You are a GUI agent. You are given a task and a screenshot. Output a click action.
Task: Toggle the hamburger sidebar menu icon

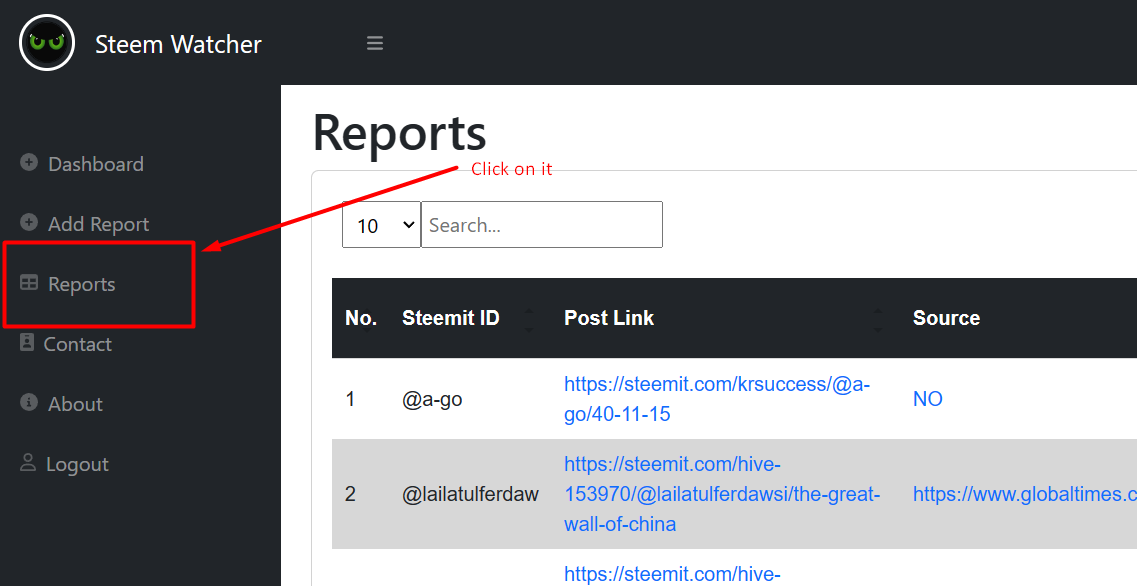tap(375, 44)
